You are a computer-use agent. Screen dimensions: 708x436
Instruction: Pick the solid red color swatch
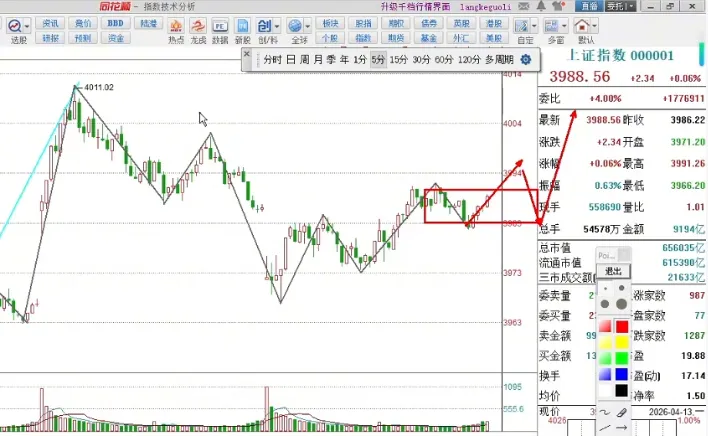pos(622,326)
